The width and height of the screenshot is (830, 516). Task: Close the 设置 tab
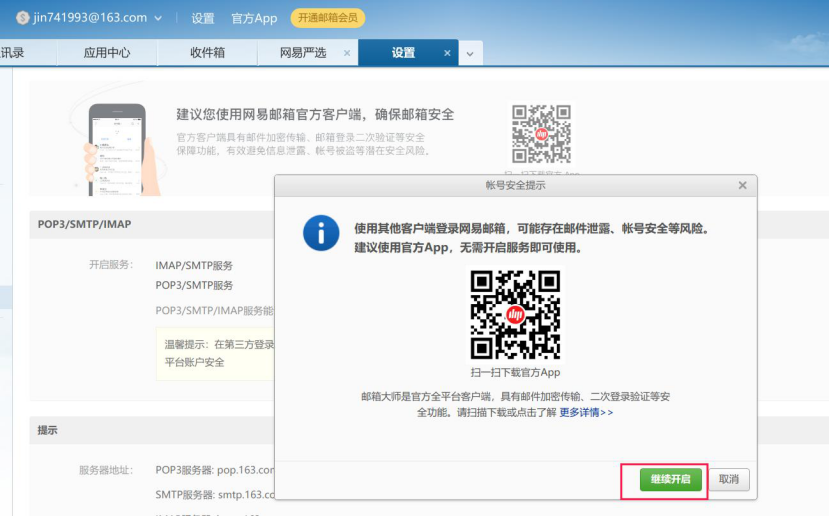coord(447,53)
